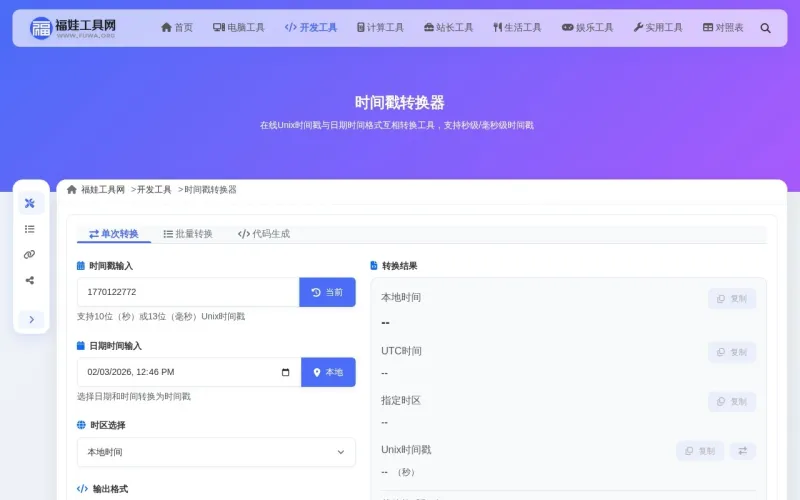Expand the sidebar with the chevron arrow
The width and height of the screenshot is (800, 500).
point(32,319)
